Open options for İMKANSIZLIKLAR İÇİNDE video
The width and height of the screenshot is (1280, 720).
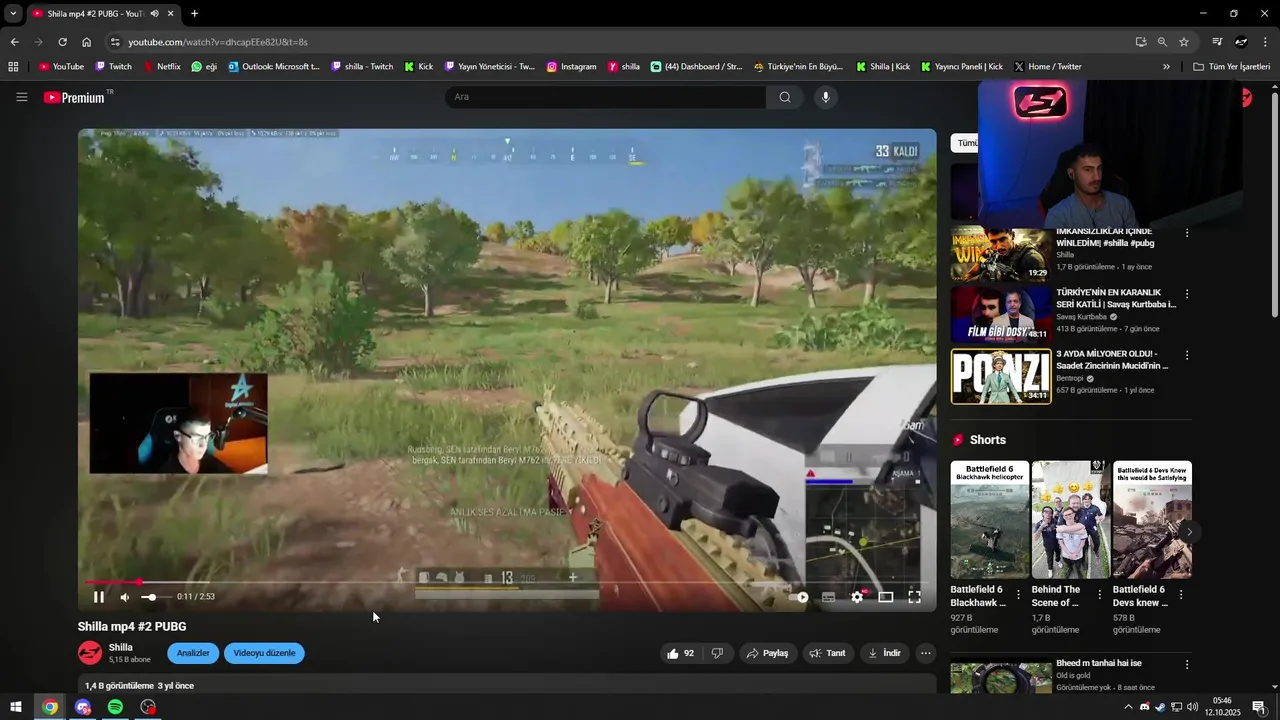(1187, 233)
